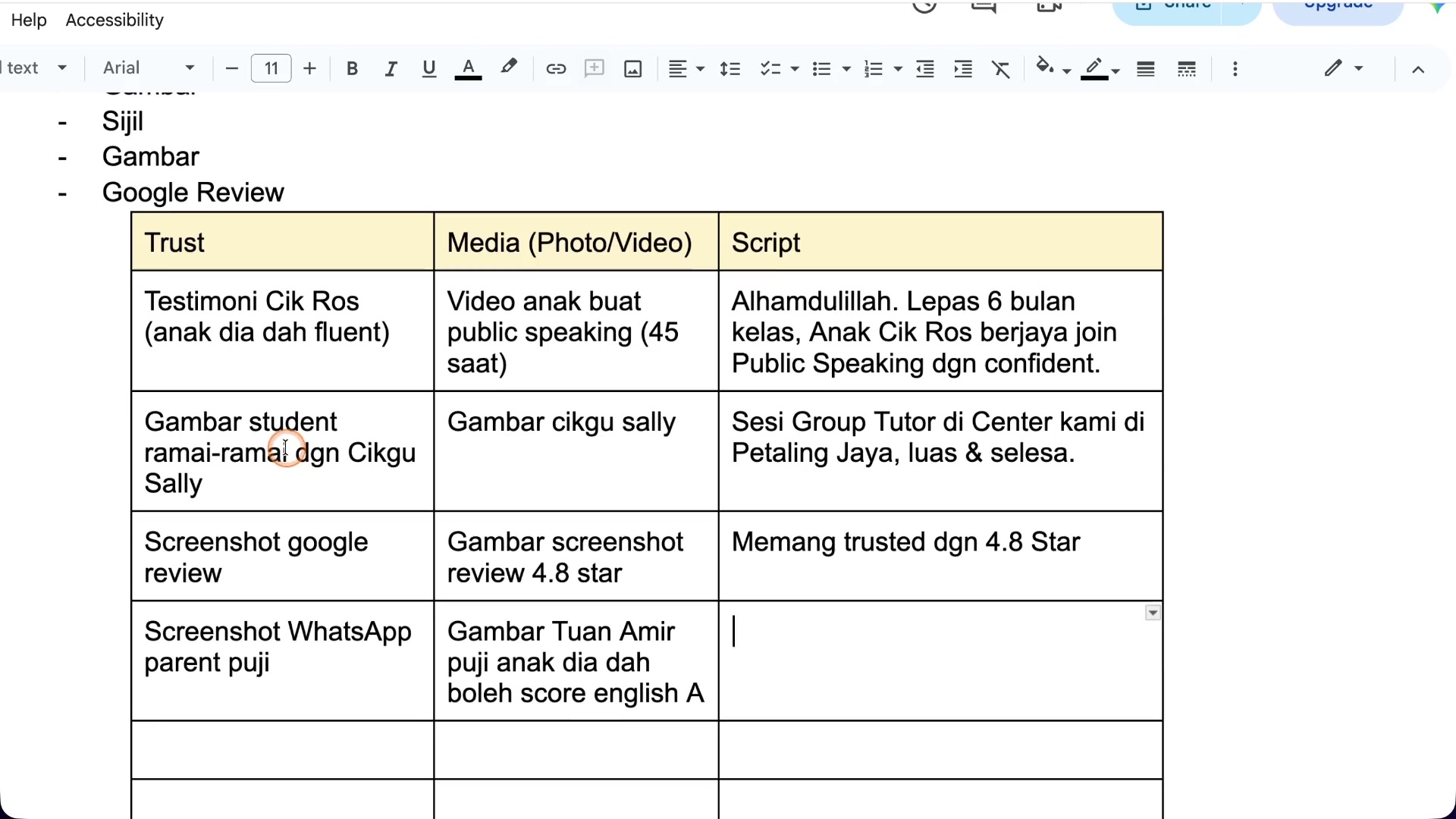Image resolution: width=1456 pixels, height=819 pixels.
Task: Expand the border color dropdown arrow
Action: pyautogui.click(x=1116, y=71)
